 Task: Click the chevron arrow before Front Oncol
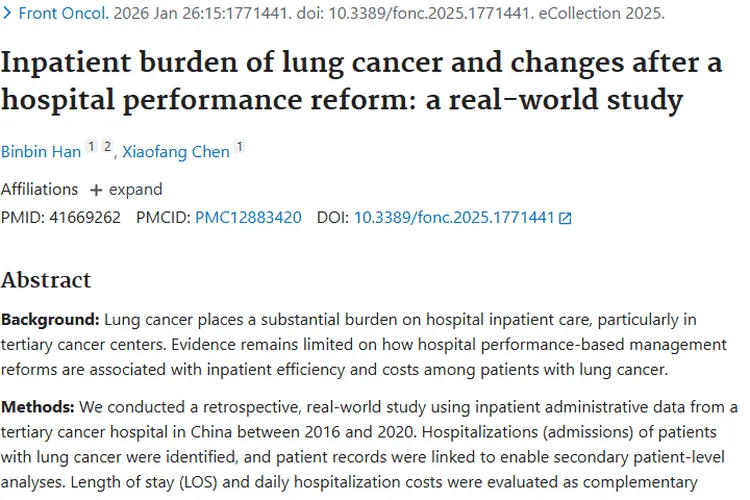[7, 15]
